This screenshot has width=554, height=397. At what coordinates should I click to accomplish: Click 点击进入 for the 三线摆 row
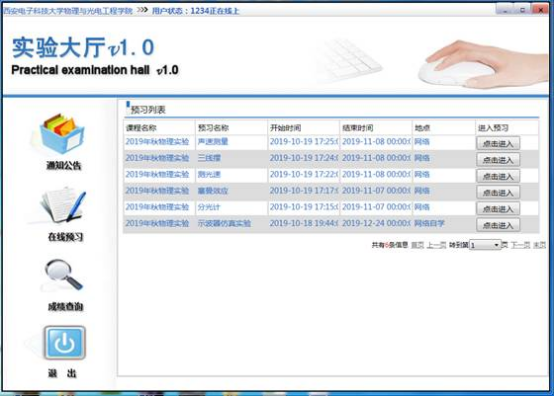[x=498, y=160]
